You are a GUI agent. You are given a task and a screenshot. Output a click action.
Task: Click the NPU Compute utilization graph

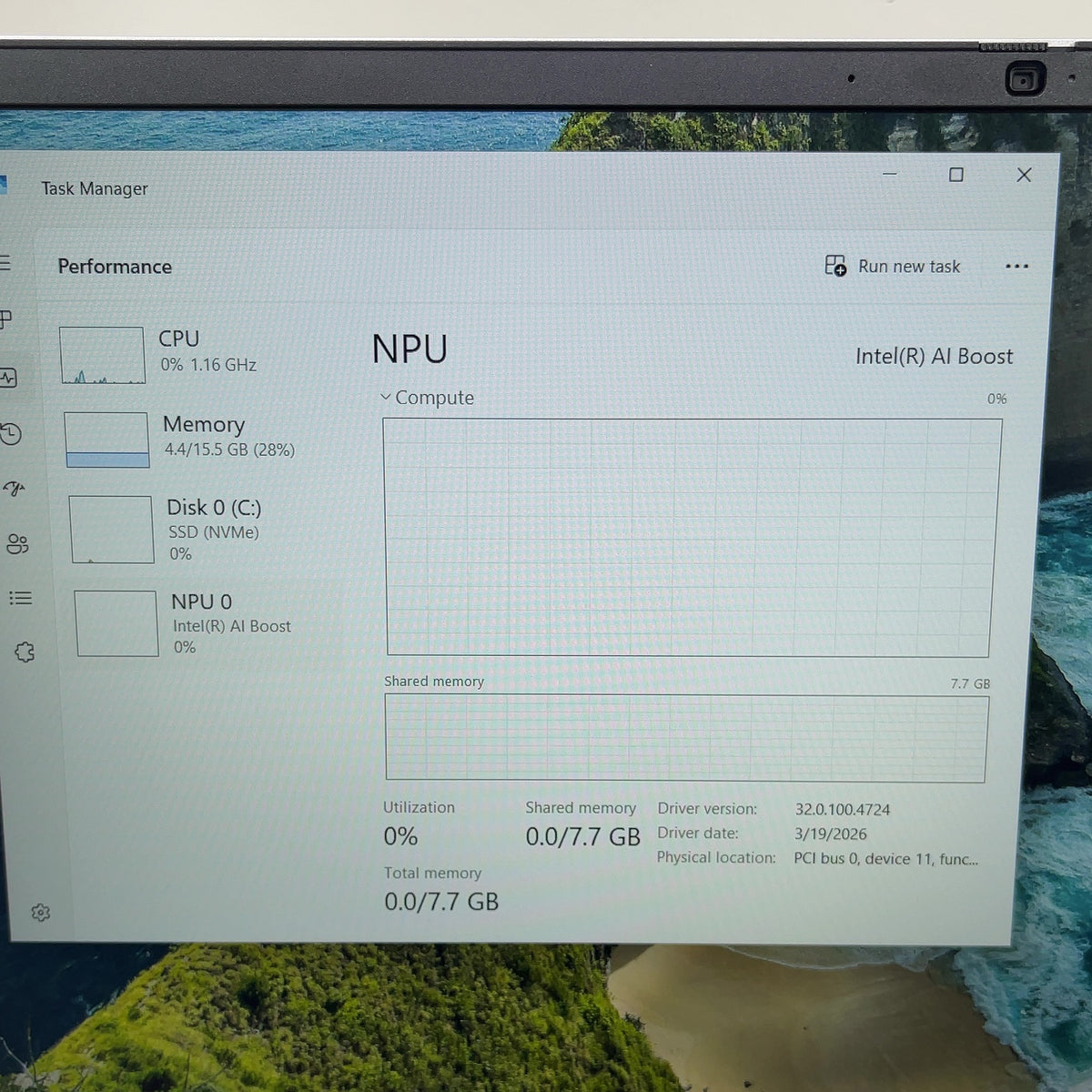[x=691, y=537]
